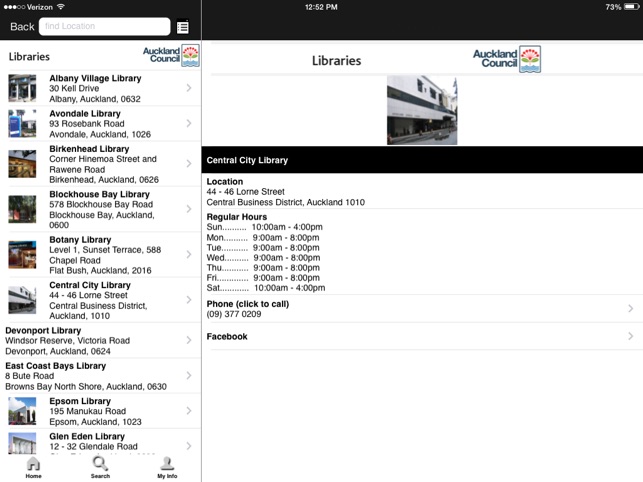Tap the Libraries heading in detail pane
Screen dimensions: 643x482
(336, 61)
